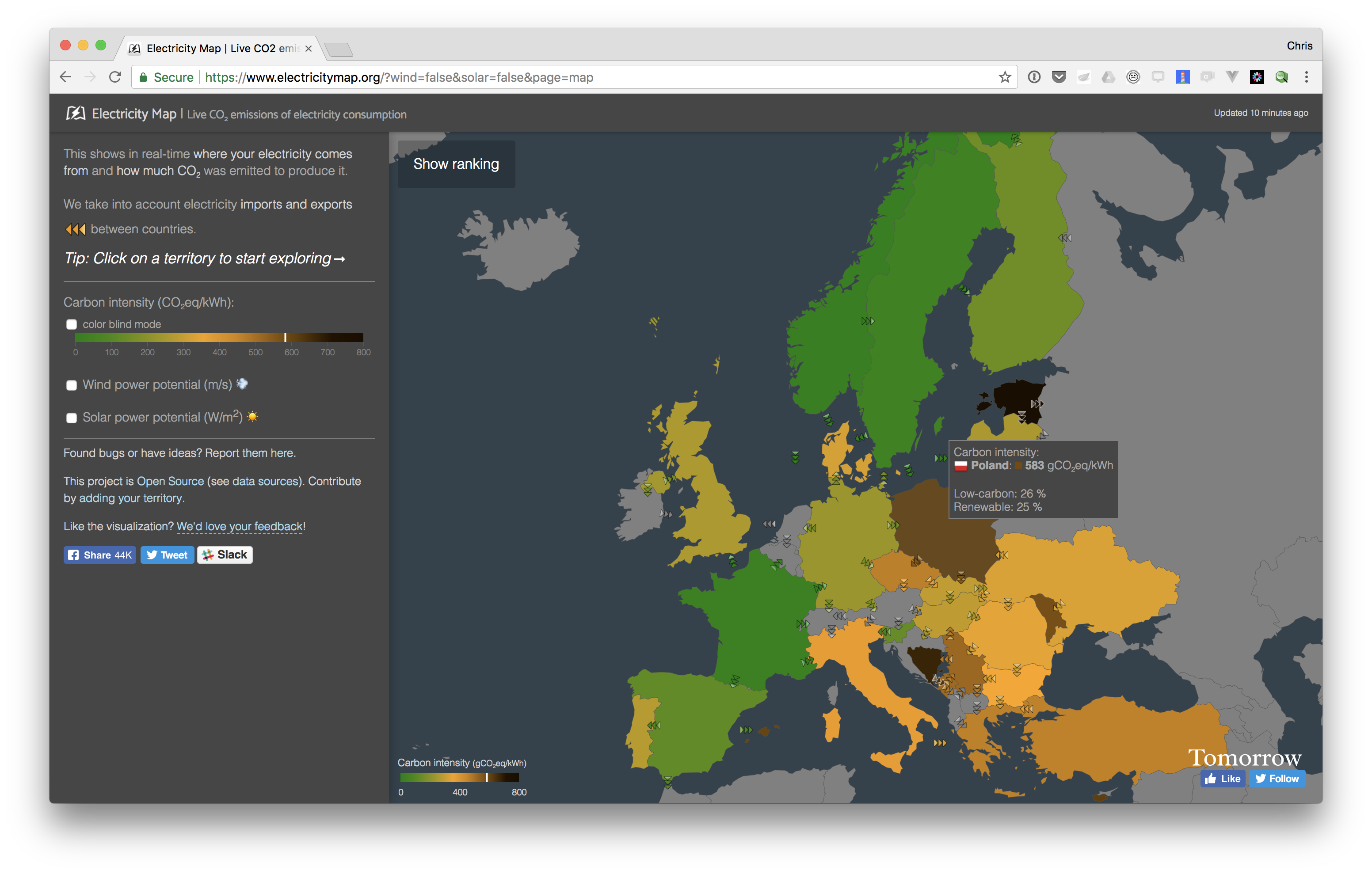Click the Google Drive extension icon
The image size is (1372, 874).
pos(1108,77)
